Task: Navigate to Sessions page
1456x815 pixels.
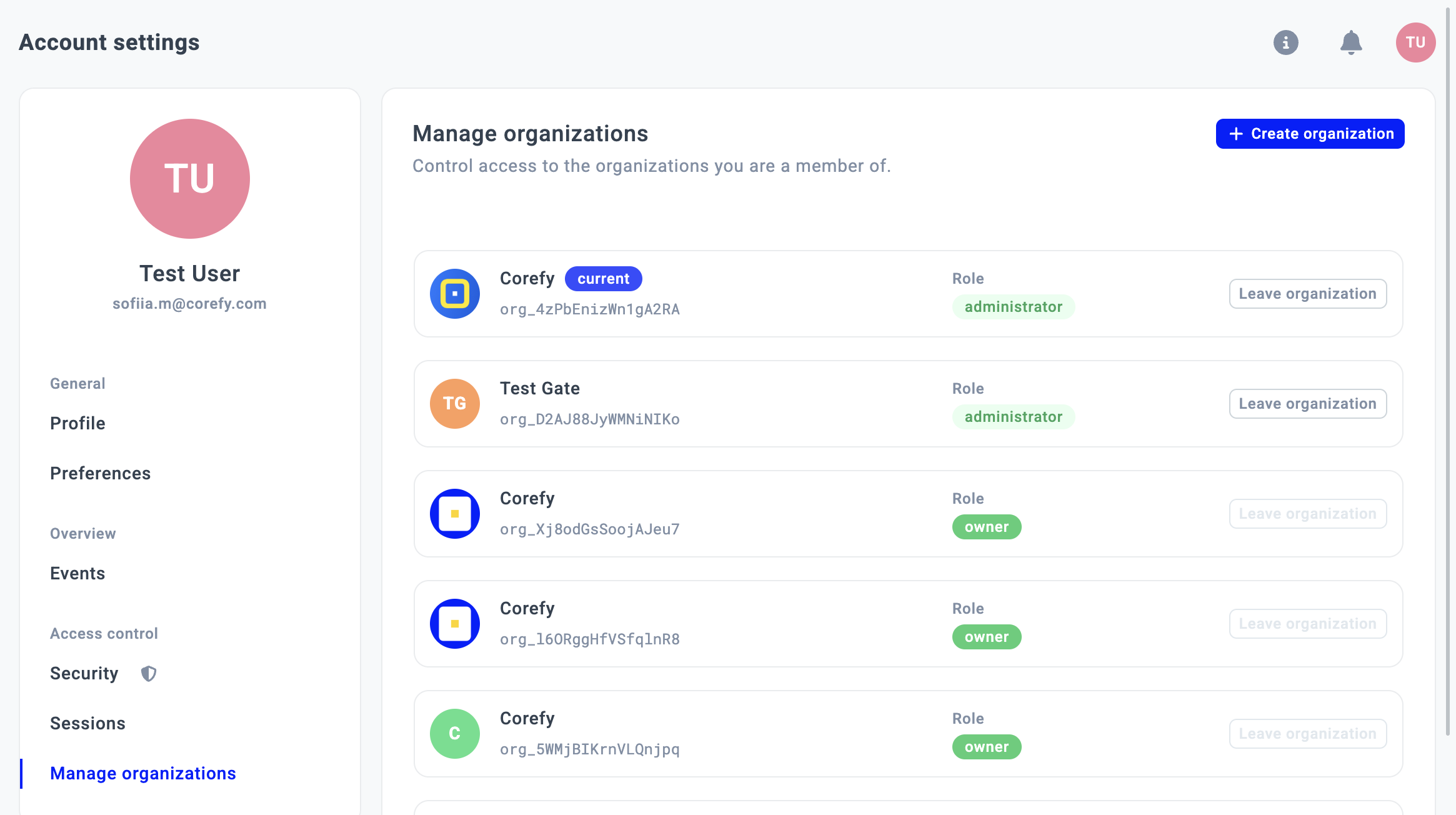Action: pos(87,723)
